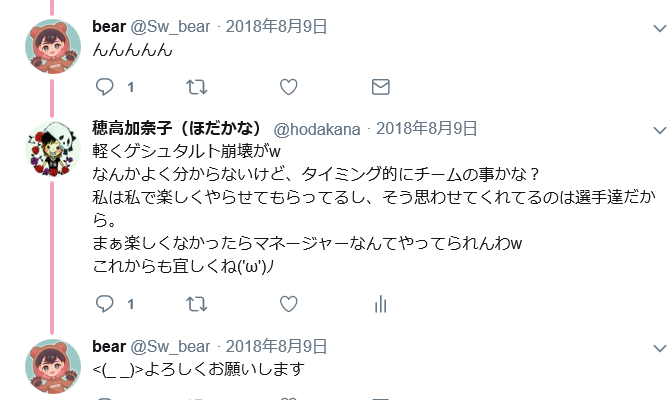This screenshot has width=667, height=400.
Task: Like the tweet by @hodakana
Action: pos(288,304)
